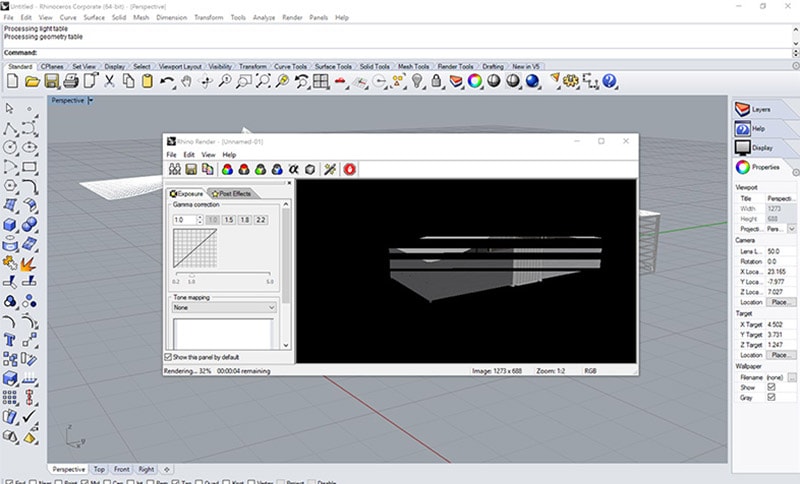Toggle the wallpaper Show checkbox

pyautogui.click(x=771, y=387)
